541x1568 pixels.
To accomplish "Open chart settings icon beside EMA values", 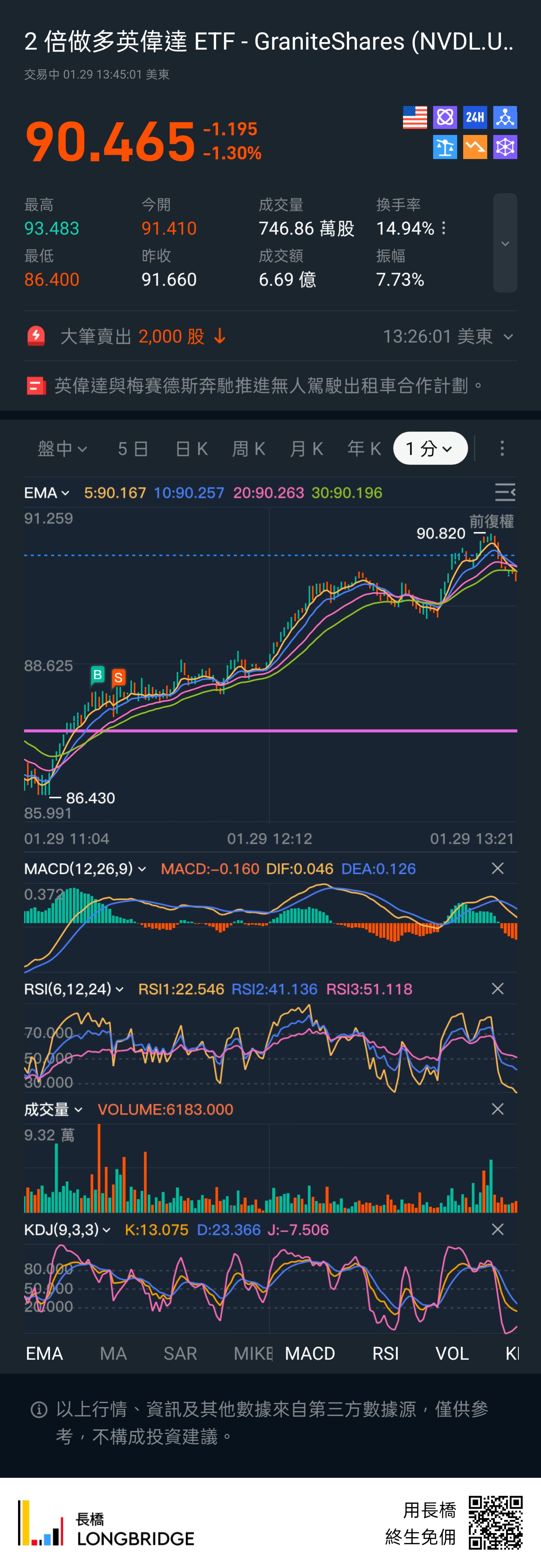I will pyautogui.click(x=505, y=492).
